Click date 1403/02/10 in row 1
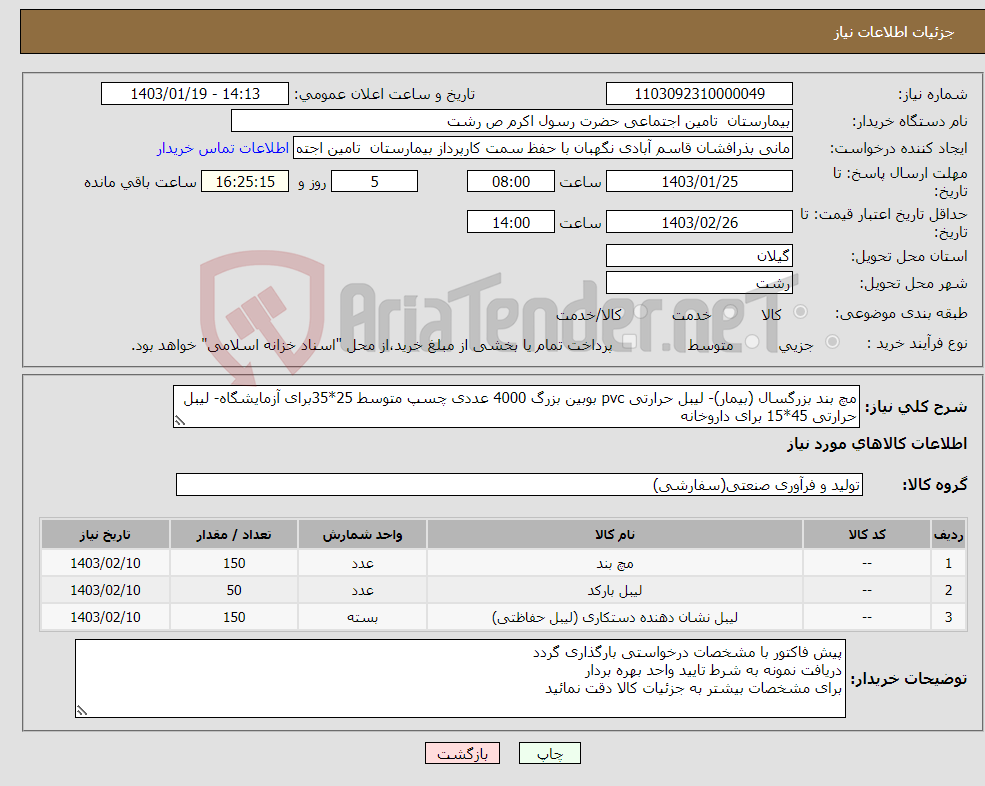Image resolution: width=985 pixels, height=786 pixels. click(105, 564)
